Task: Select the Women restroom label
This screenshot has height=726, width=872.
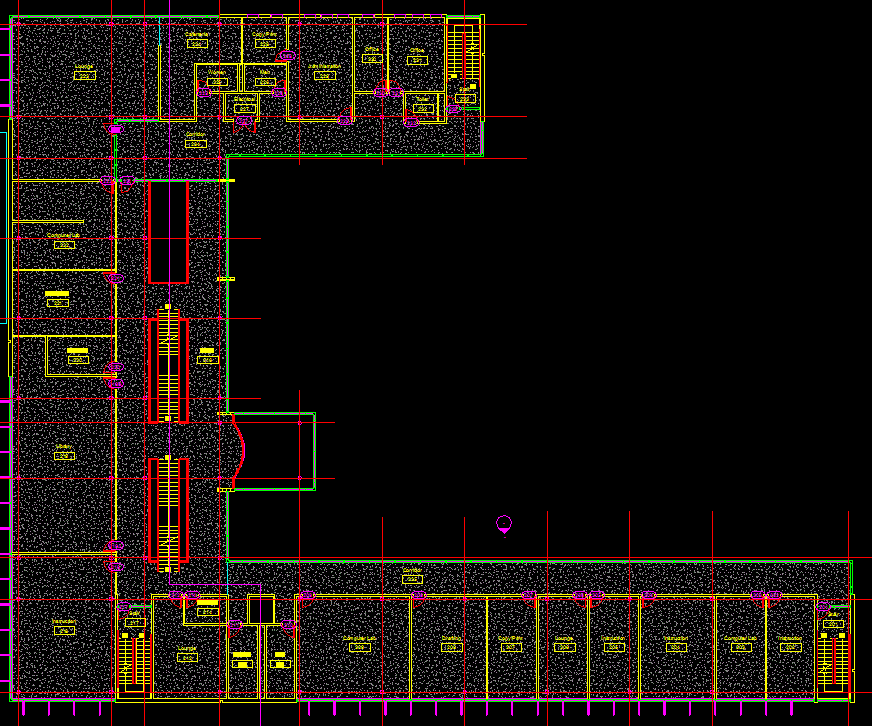Action: click(x=217, y=72)
